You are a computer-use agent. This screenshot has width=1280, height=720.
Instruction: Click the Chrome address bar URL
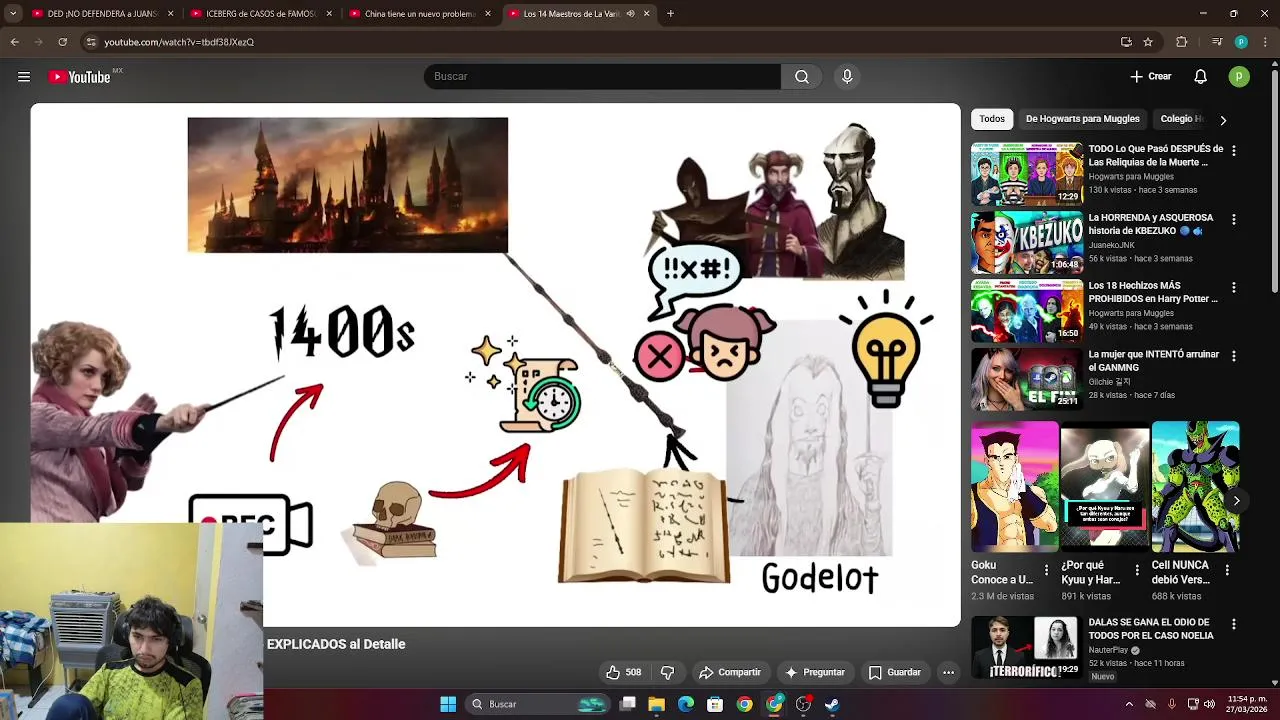[179, 42]
